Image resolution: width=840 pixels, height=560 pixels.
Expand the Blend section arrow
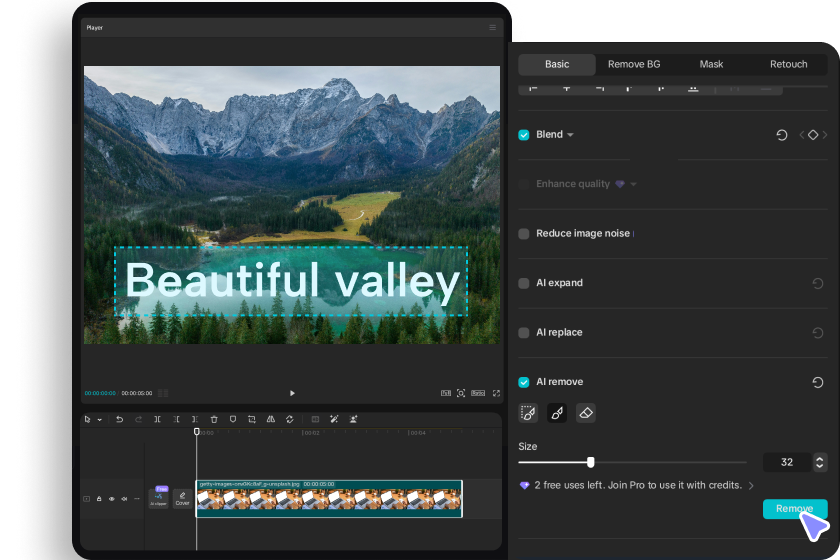pyautogui.click(x=570, y=135)
